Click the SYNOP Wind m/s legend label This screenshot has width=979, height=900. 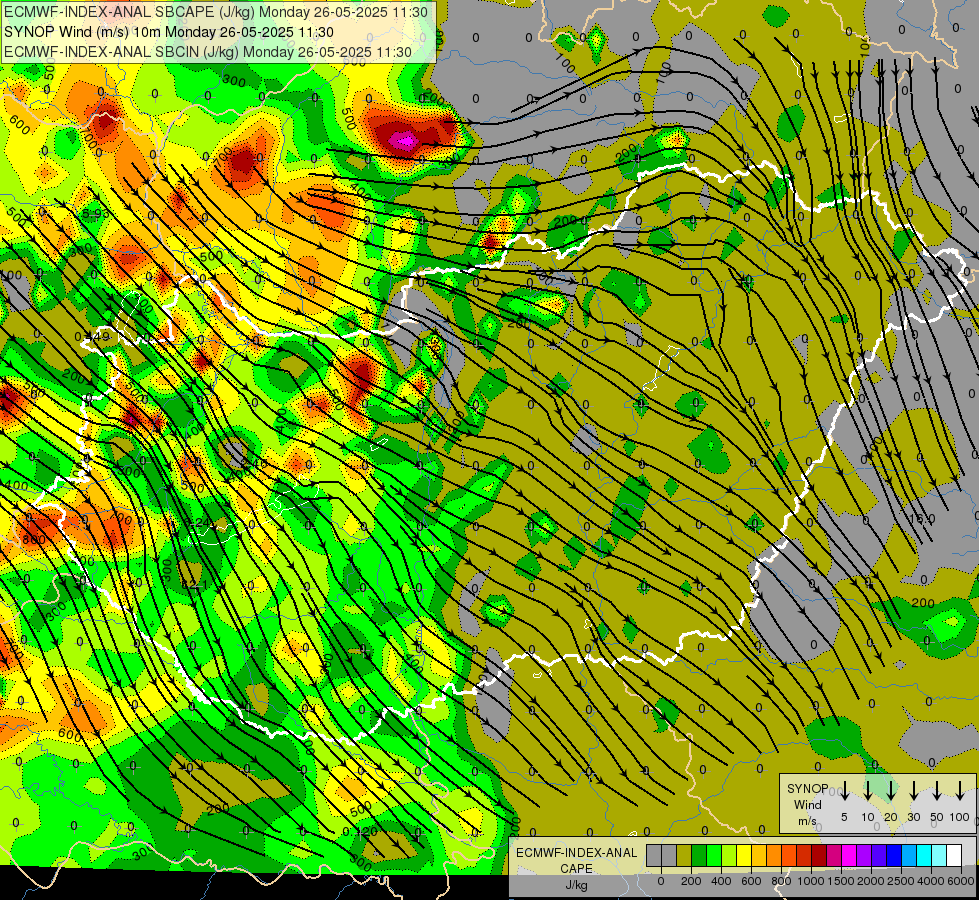(x=808, y=804)
